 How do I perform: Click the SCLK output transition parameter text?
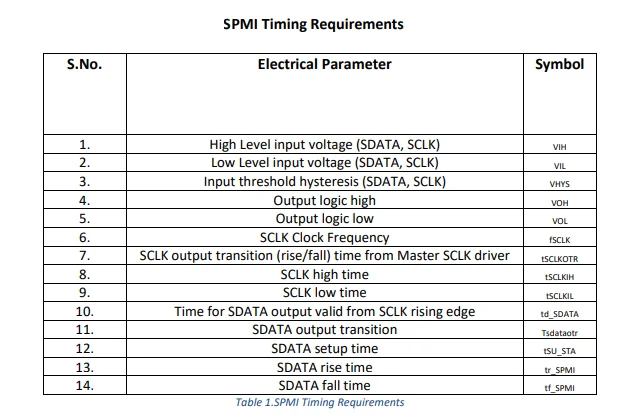(x=325, y=256)
